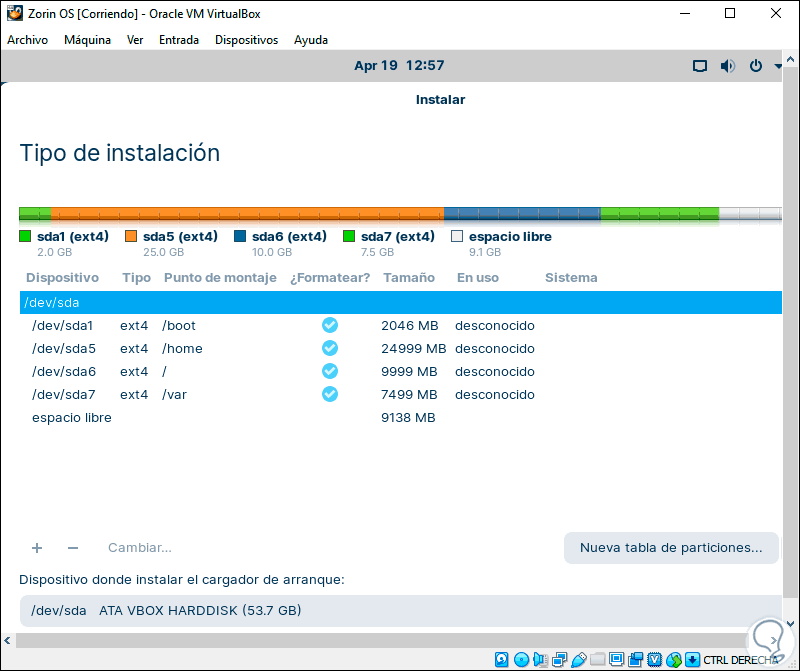The height and width of the screenshot is (671, 801).
Task: Click the VirtualBox USB status icon
Action: (x=578, y=659)
